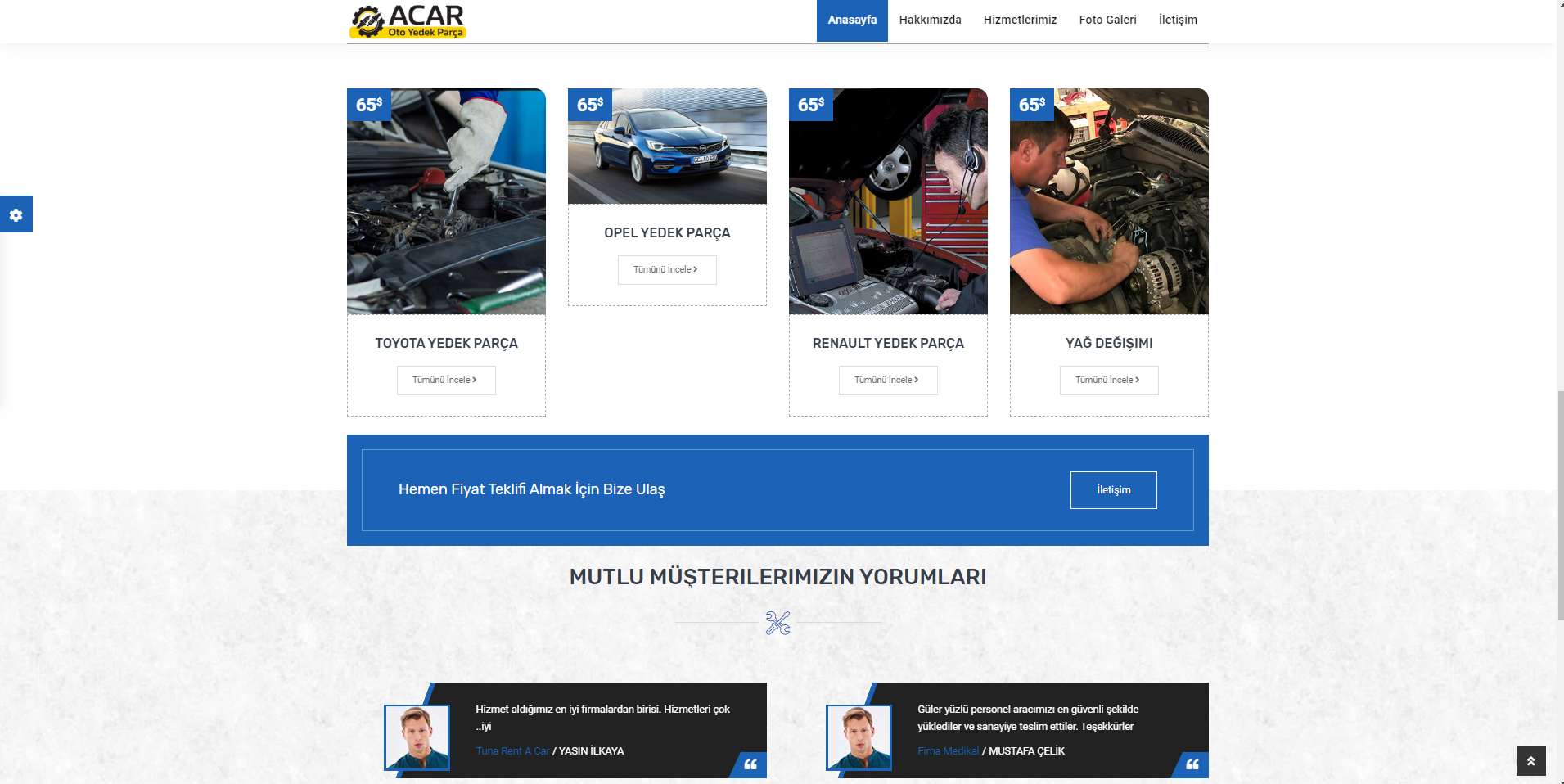Click the review text starting 'Güler yüzlü personel'
This screenshot has height=784, width=1564.
[x=1028, y=718]
